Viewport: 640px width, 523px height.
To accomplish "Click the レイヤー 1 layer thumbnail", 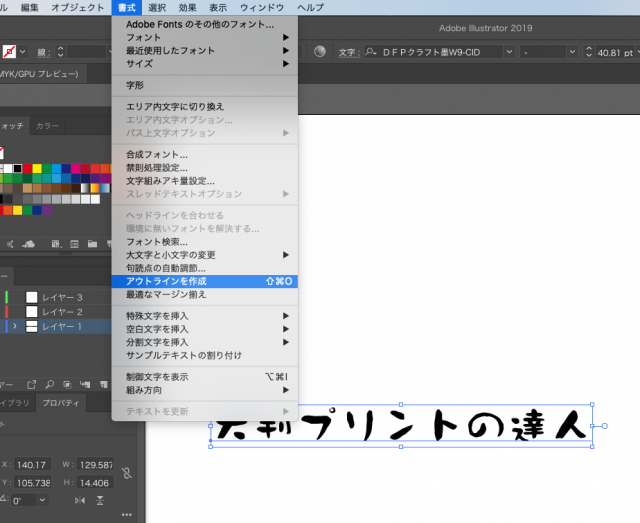I will (31, 326).
